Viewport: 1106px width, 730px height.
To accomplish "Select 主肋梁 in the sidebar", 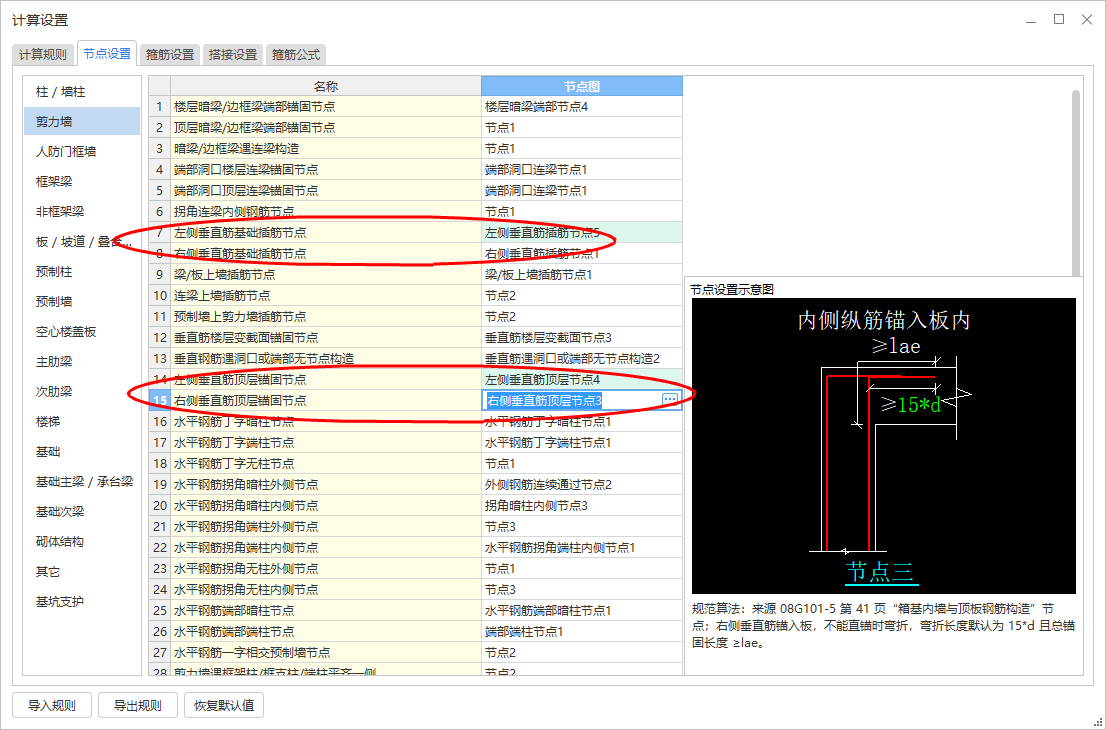I will 82,361.
